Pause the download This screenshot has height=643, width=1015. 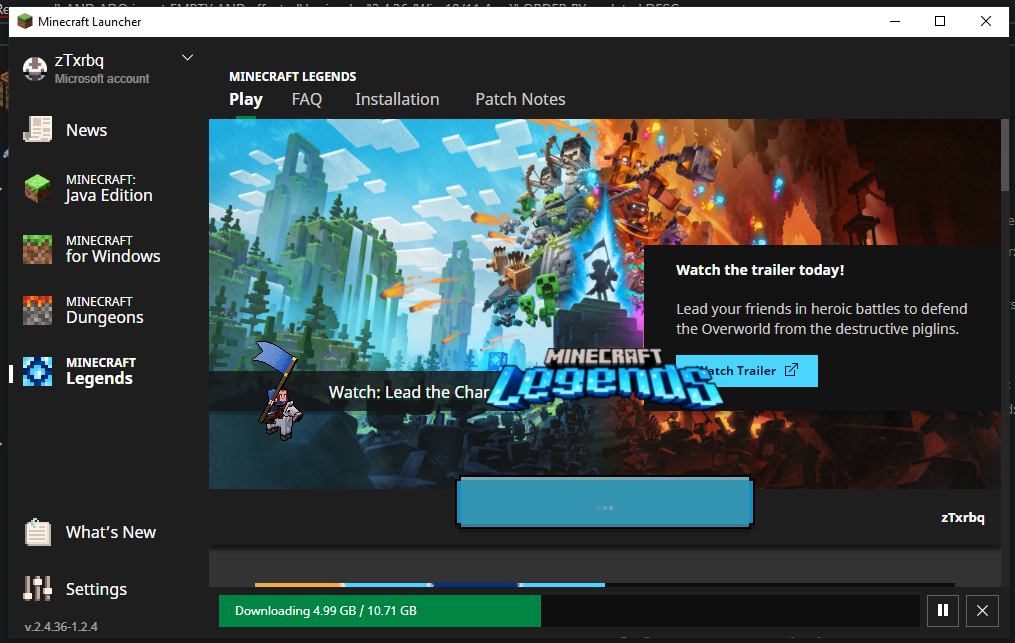point(942,611)
